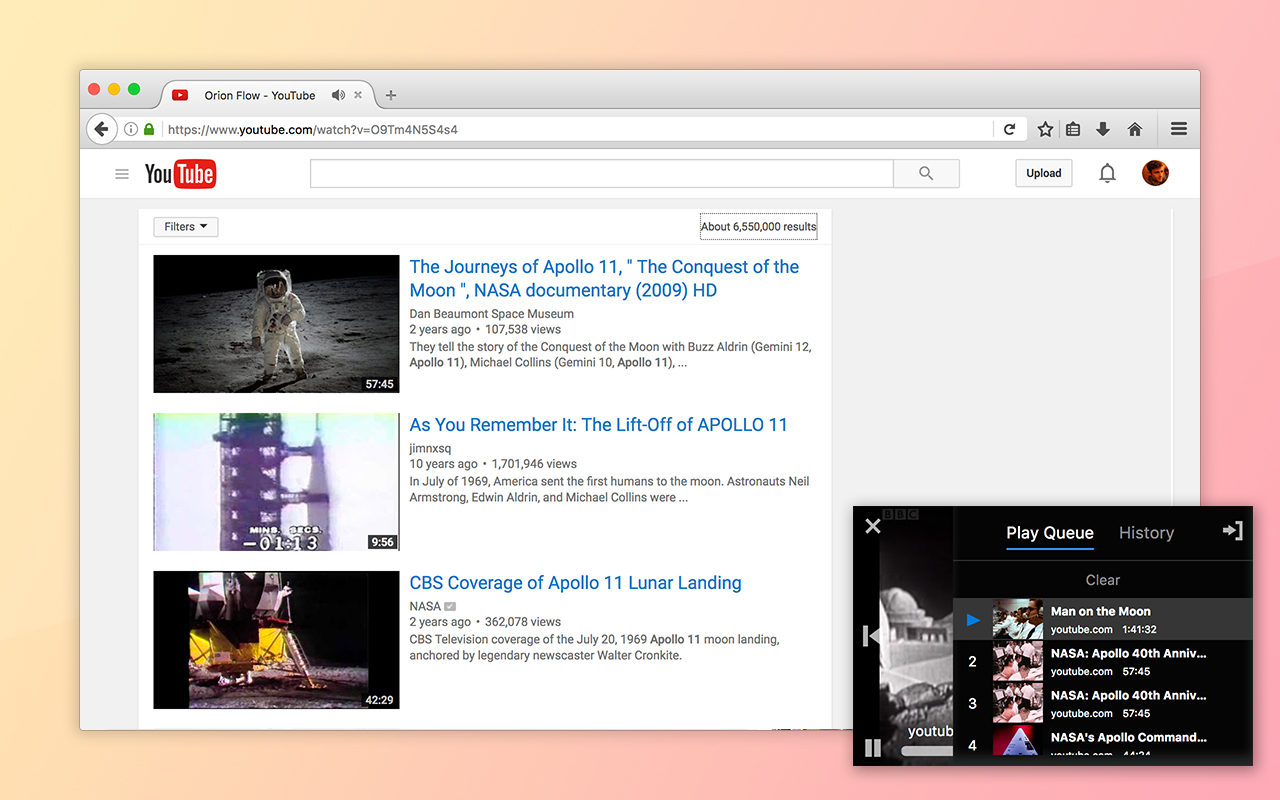Screen dimensions: 1280x800
Task: Click the 42:29 duration badge
Action: (380, 700)
